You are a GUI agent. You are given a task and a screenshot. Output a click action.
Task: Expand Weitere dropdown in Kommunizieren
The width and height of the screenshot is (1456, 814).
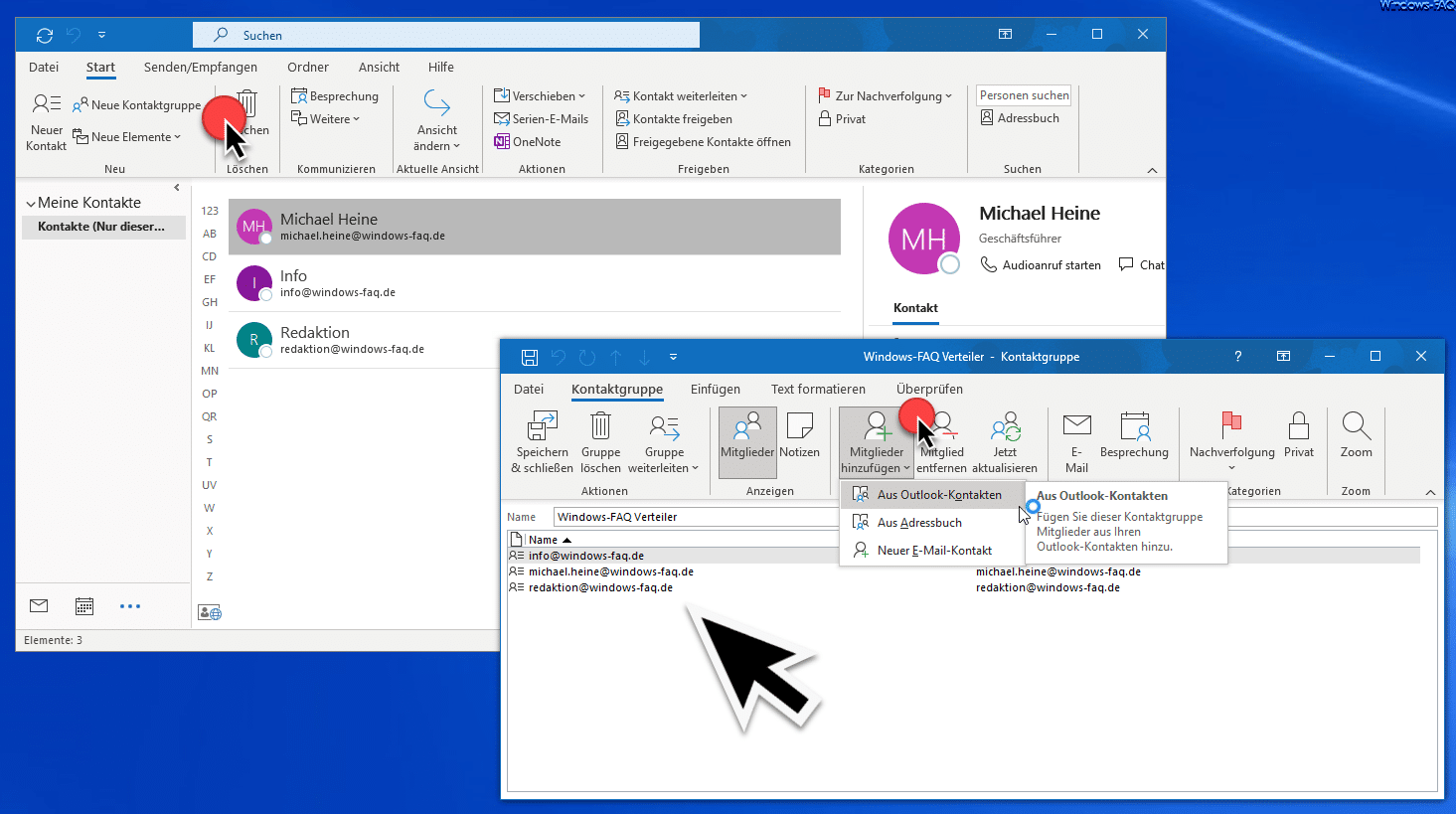325,119
